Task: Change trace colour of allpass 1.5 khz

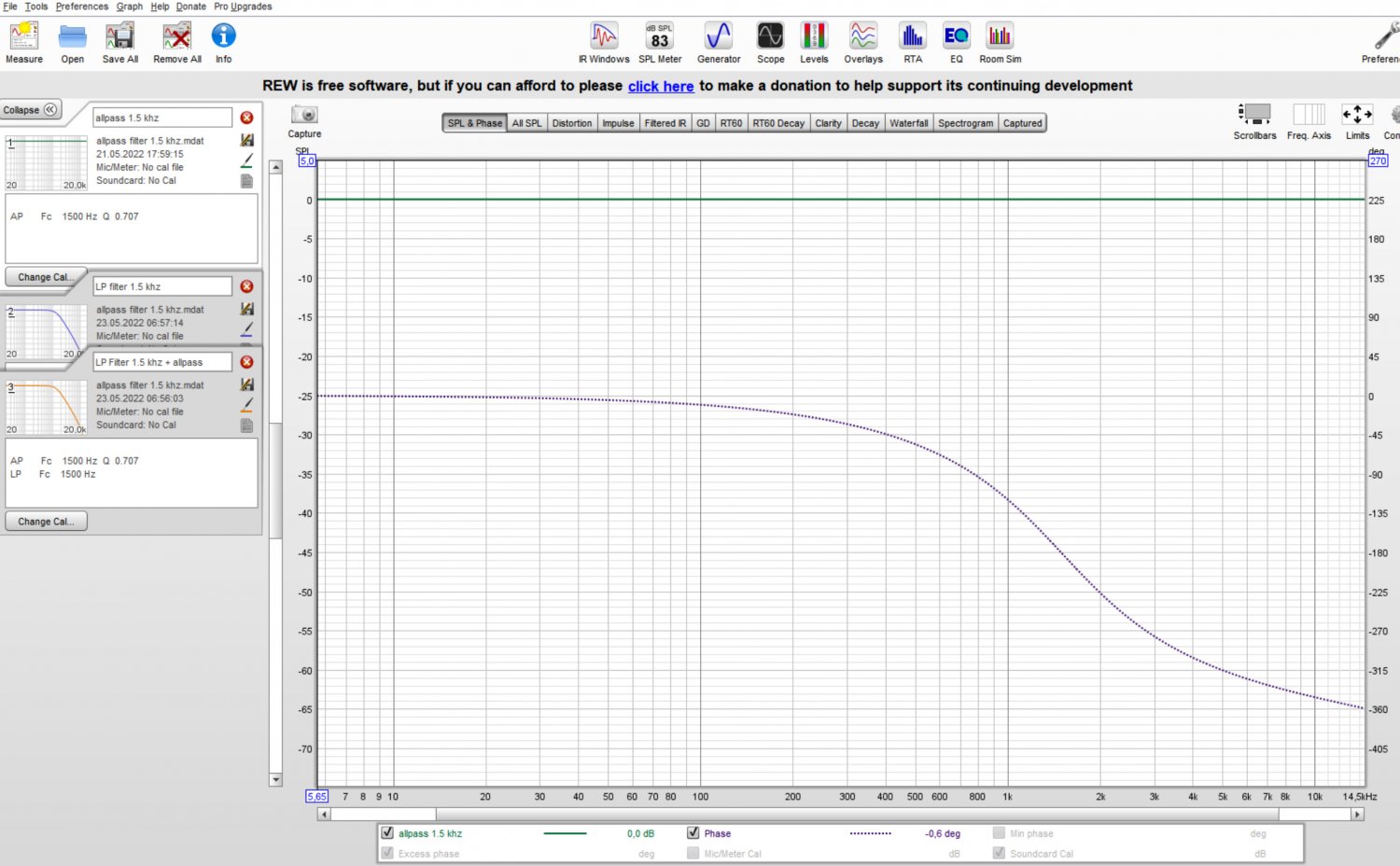Action: (x=246, y=161)
